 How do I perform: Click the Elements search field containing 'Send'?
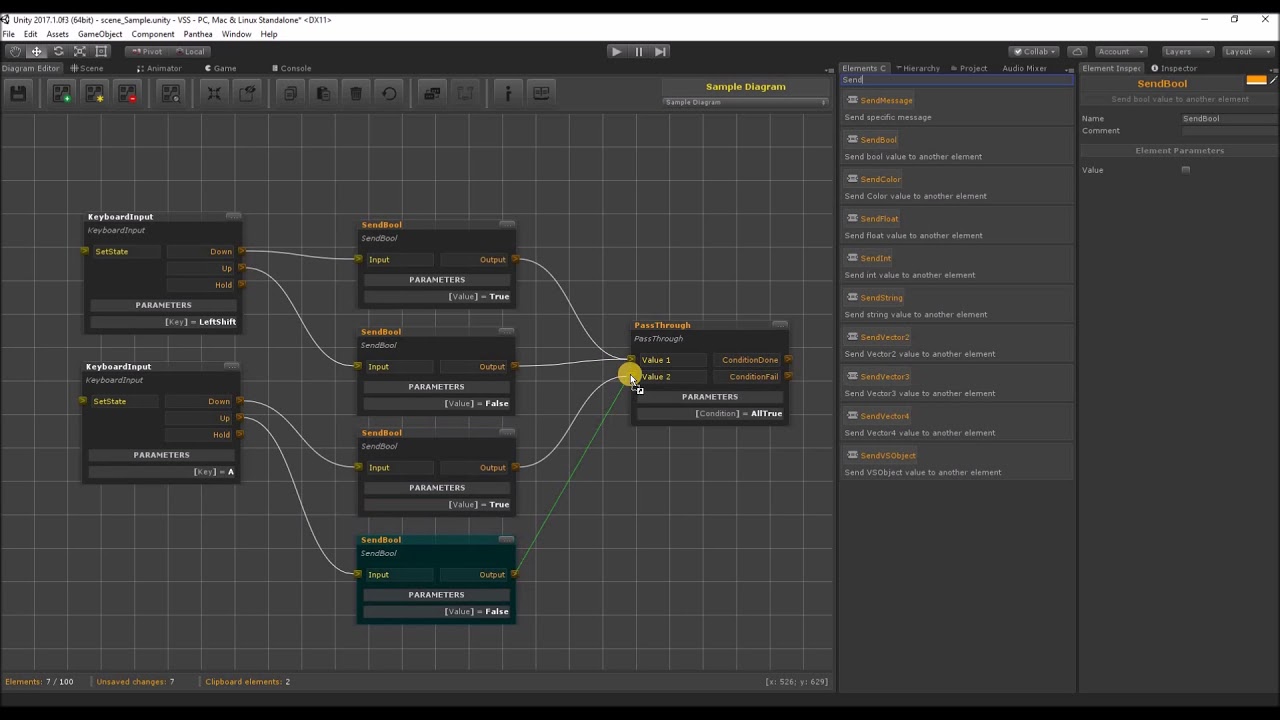click(x=957, y=80)
